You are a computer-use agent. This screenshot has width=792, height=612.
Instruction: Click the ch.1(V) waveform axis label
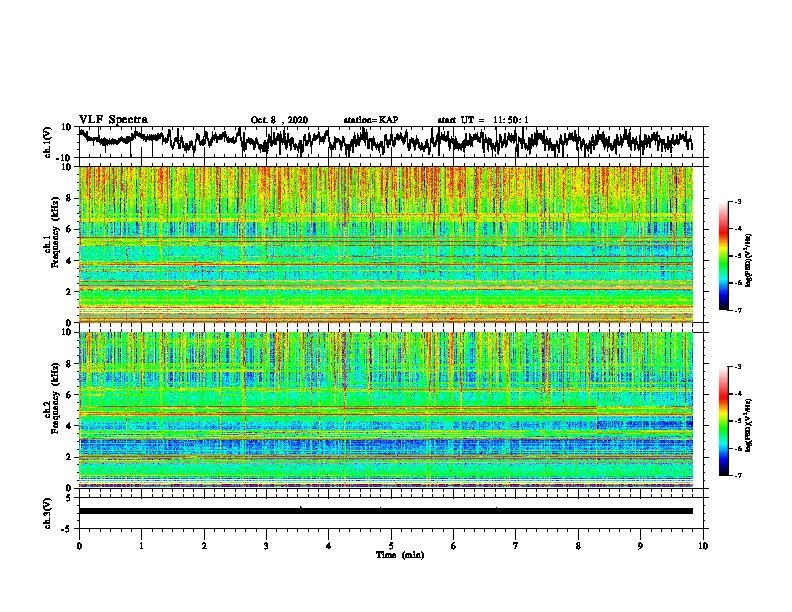click(x=48, y=142)
